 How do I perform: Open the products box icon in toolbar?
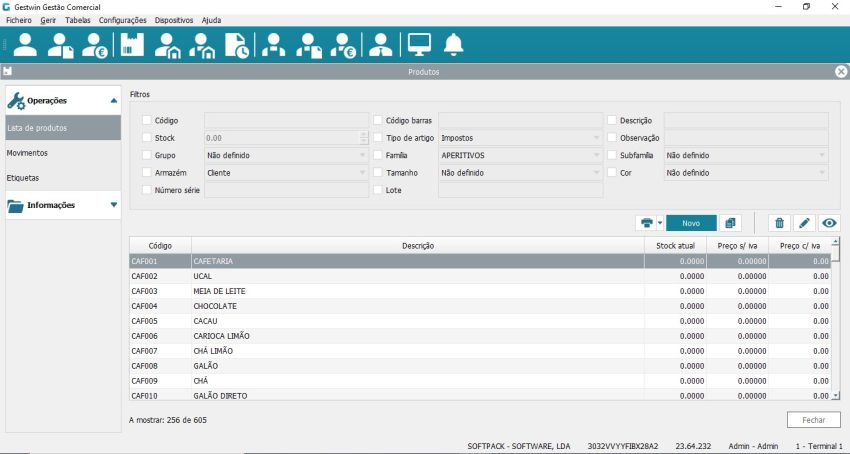tap(132, 45)
